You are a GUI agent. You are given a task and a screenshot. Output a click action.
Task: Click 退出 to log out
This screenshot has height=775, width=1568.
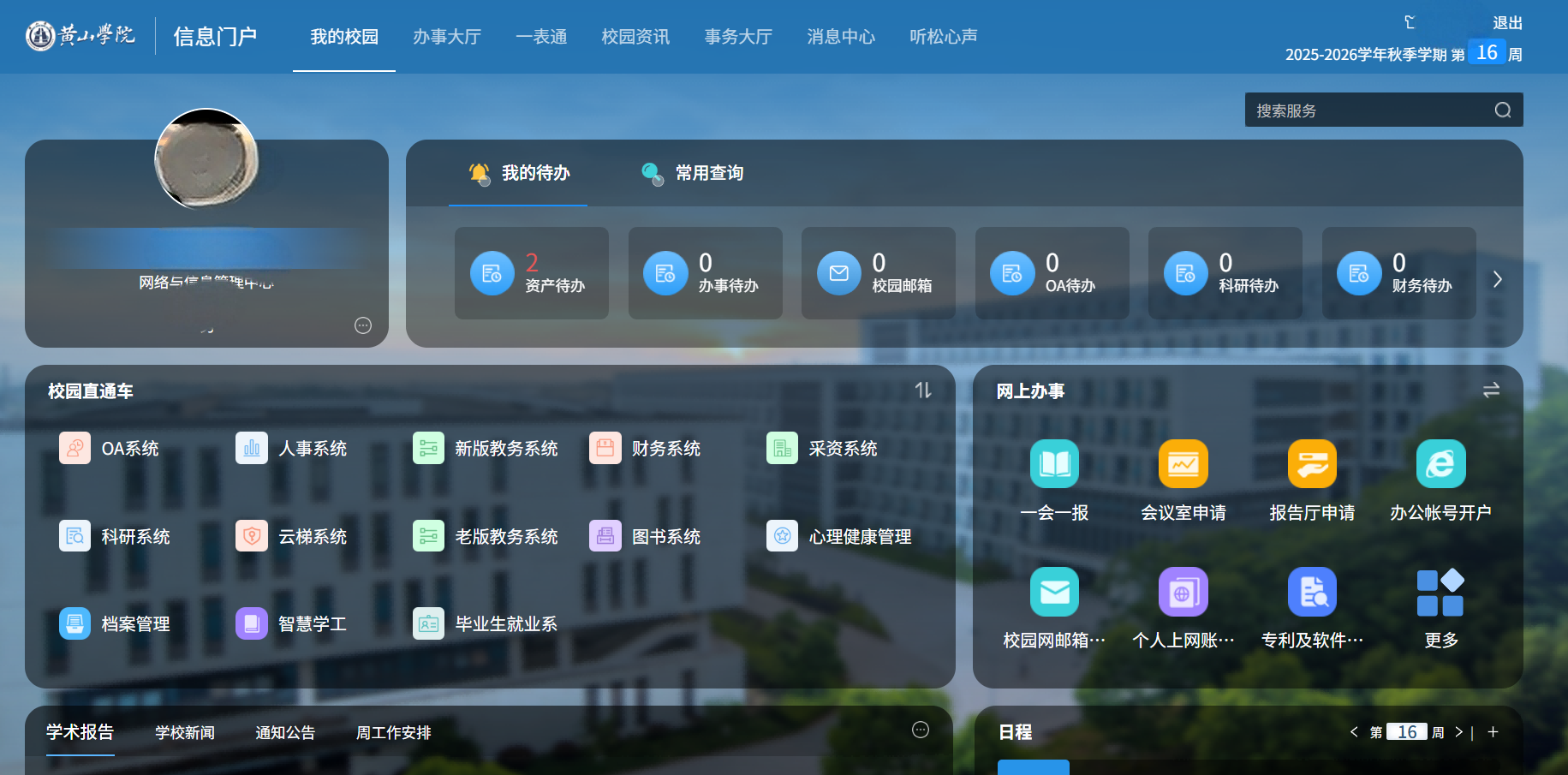1507,23
